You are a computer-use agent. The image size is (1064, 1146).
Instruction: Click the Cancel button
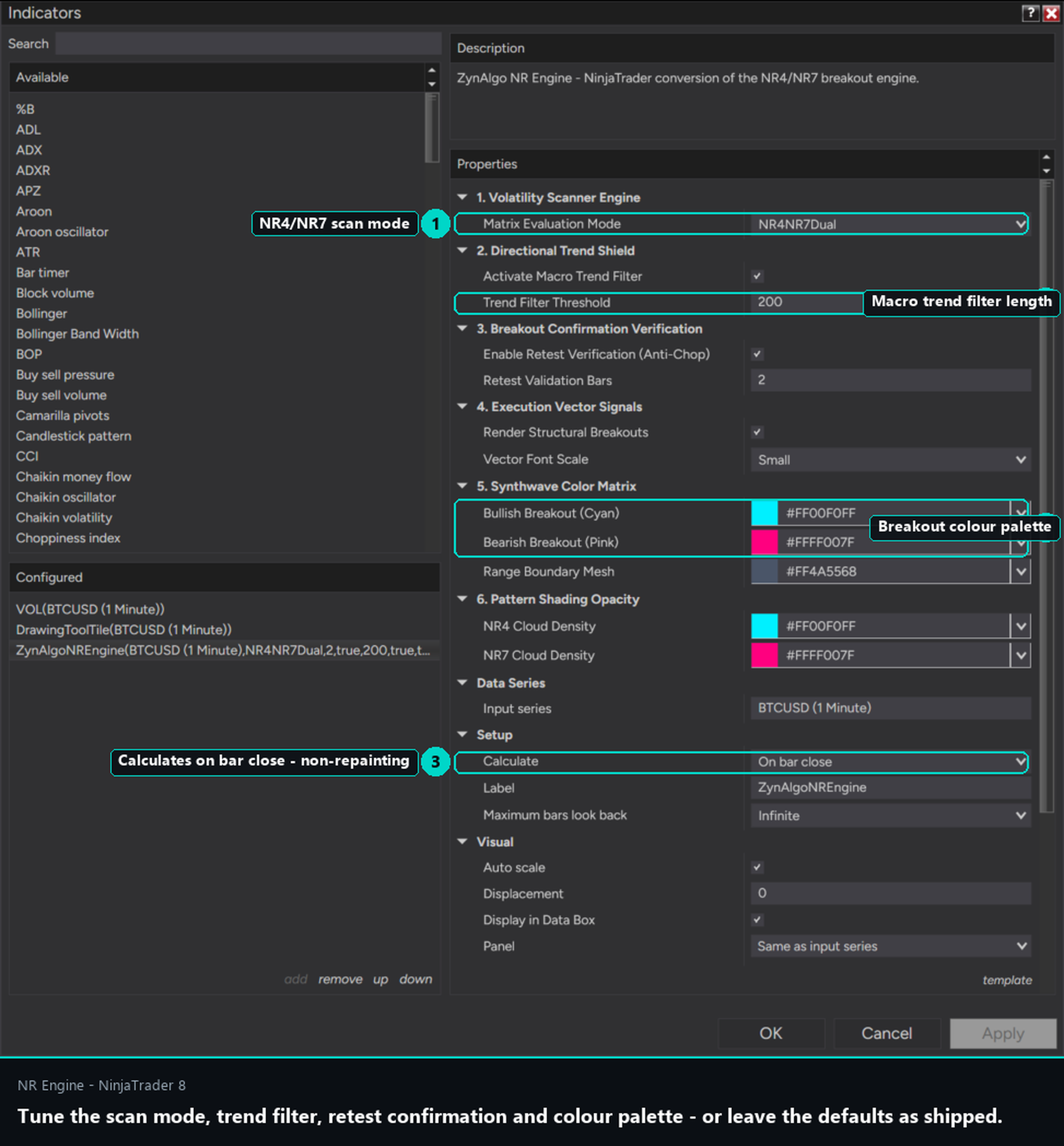tap(887, 1033)
